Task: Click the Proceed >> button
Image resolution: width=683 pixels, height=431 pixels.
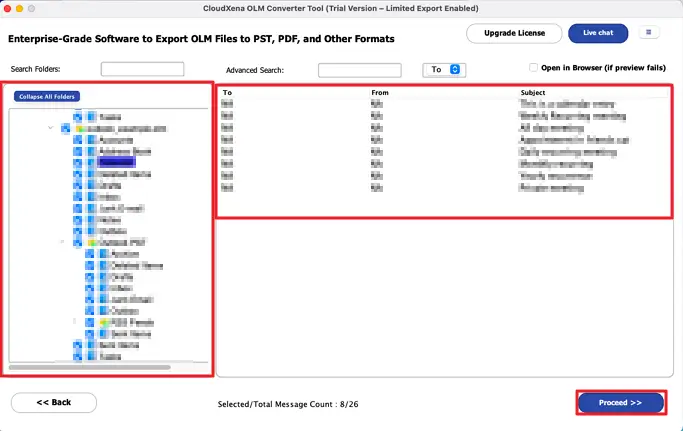Action: pos(620,402)
